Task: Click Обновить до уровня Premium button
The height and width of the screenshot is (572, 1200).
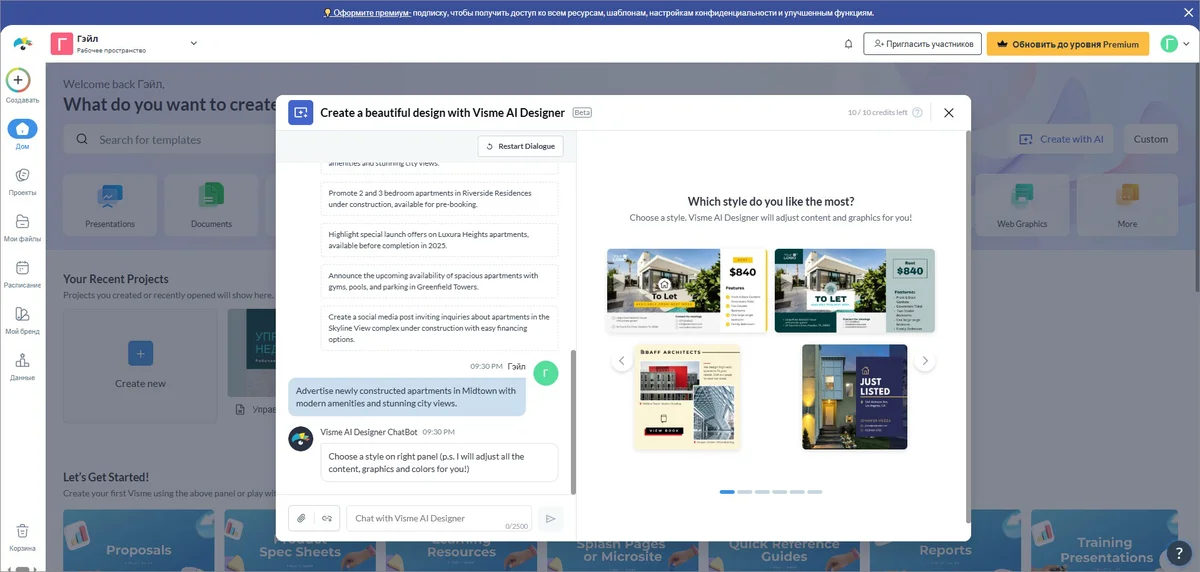Action: click(1066, 44)
